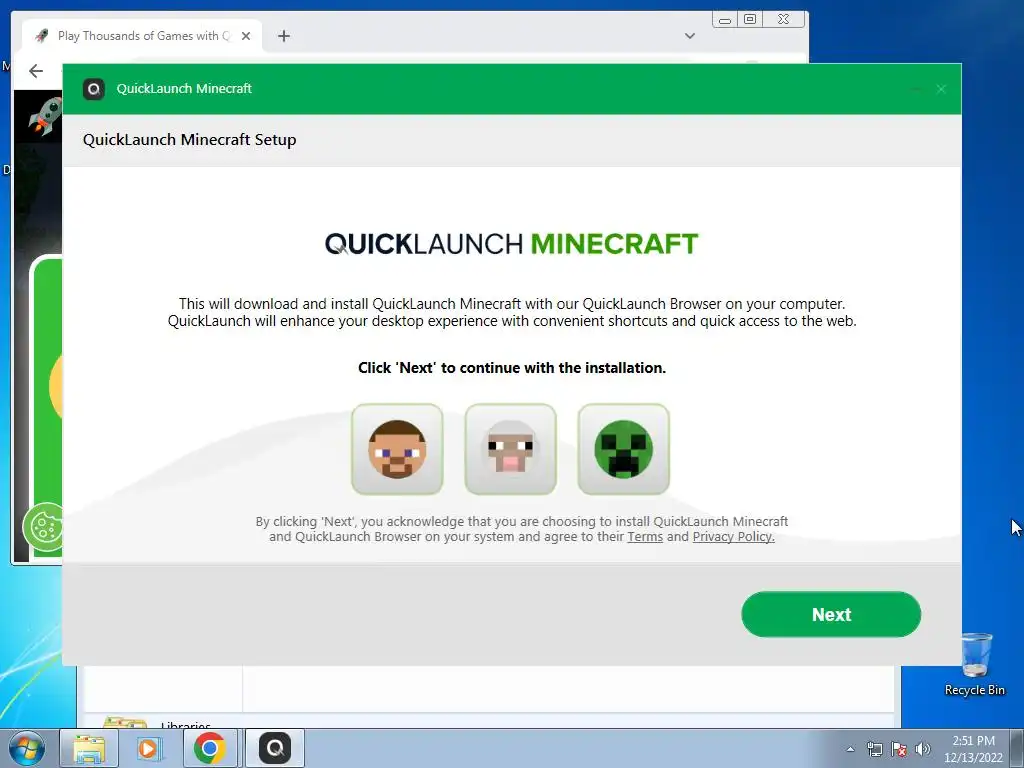The image size is (1024, 768).
Task: Open the Action Center flag icon
Action: pyautogui.click(x=899, y=749)
